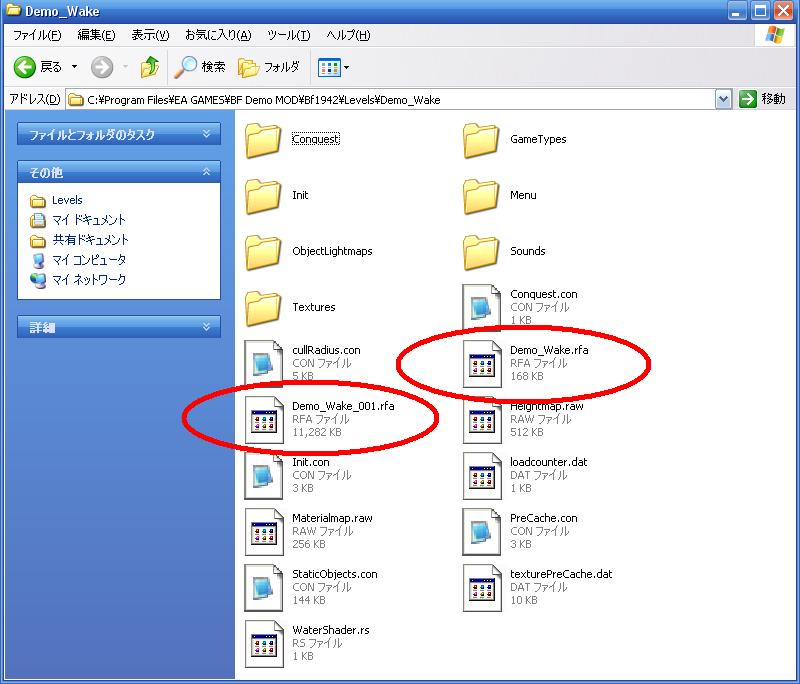Toggle the フォルダ folders pane
The height and width of the screenshot is (684, 800).
point(269,67)
